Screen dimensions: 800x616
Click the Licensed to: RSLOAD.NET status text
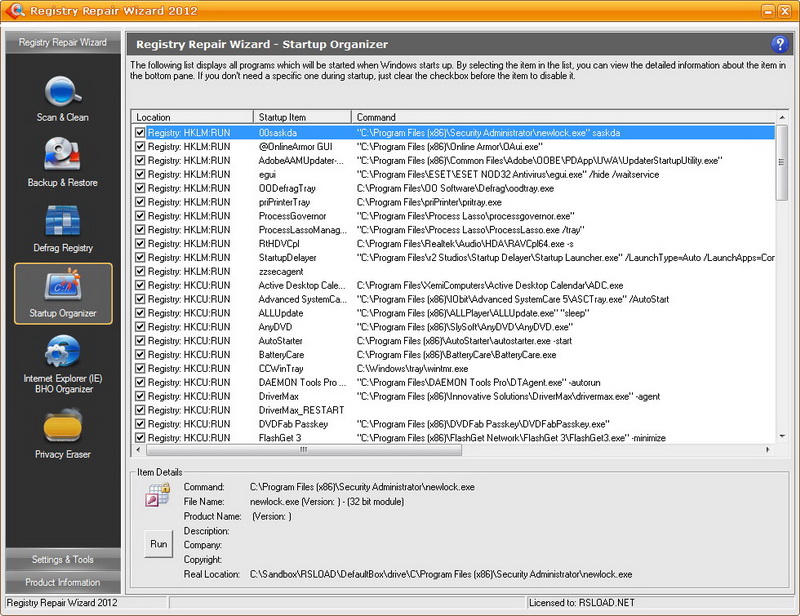pyautogui.click(x=582, y=603)
